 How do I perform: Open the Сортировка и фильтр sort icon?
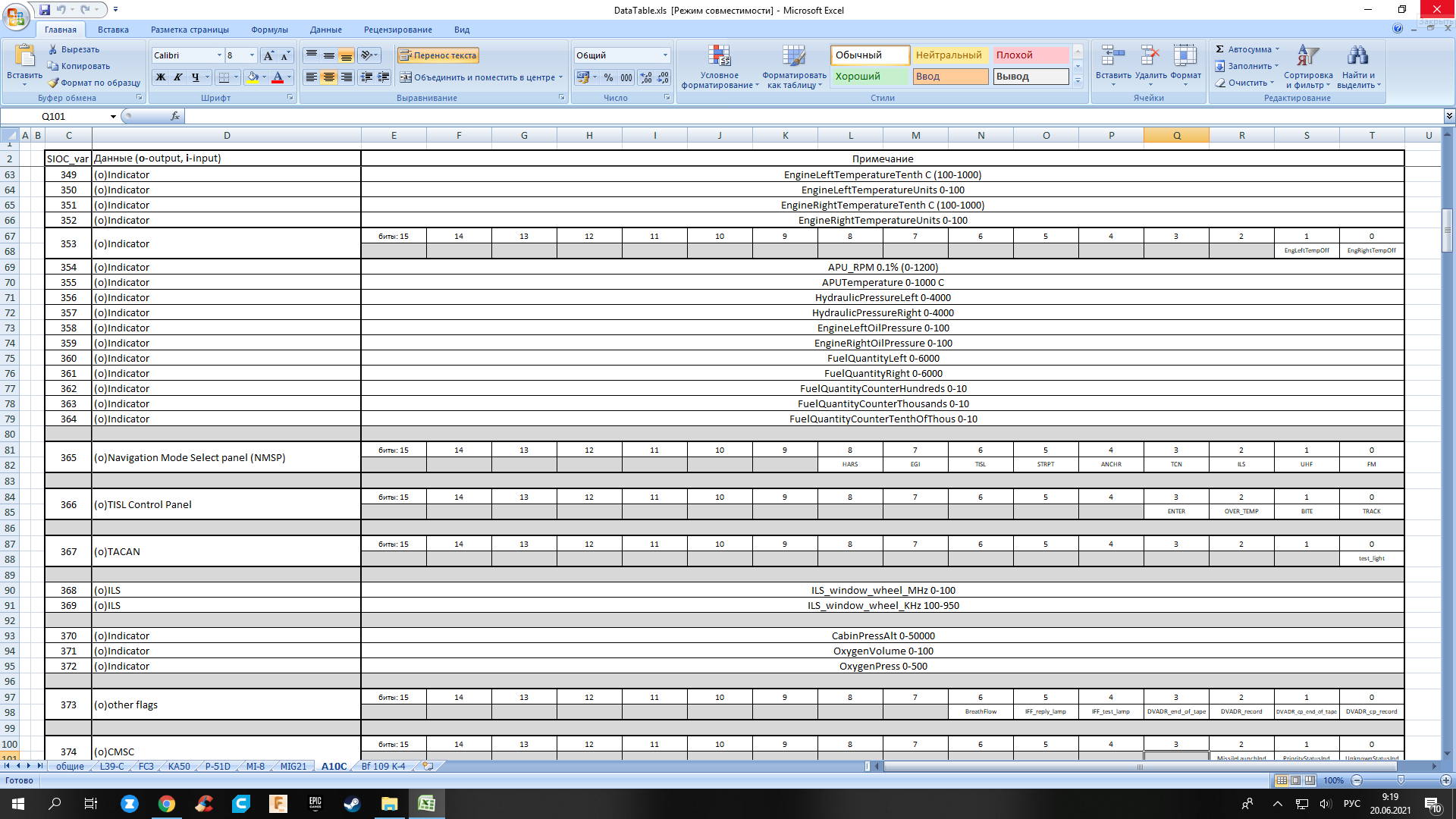pyautogui.click(x=1308, y=67)
